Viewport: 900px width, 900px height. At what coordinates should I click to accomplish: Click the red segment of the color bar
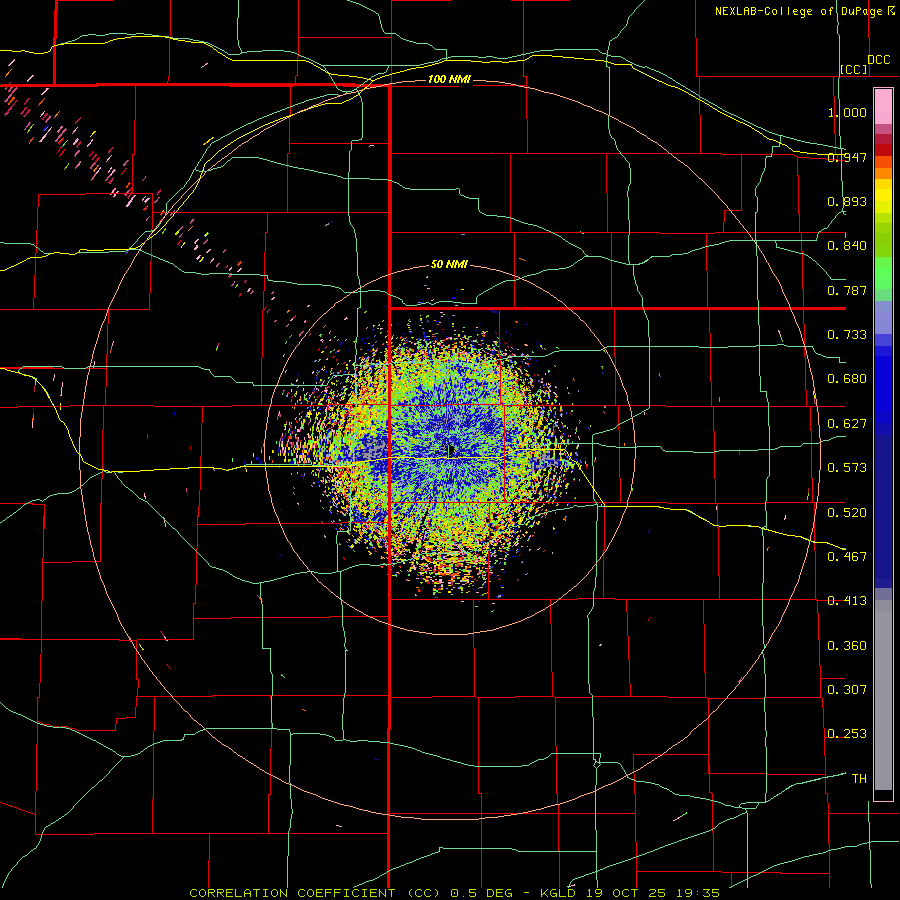(x=883, y=150)
